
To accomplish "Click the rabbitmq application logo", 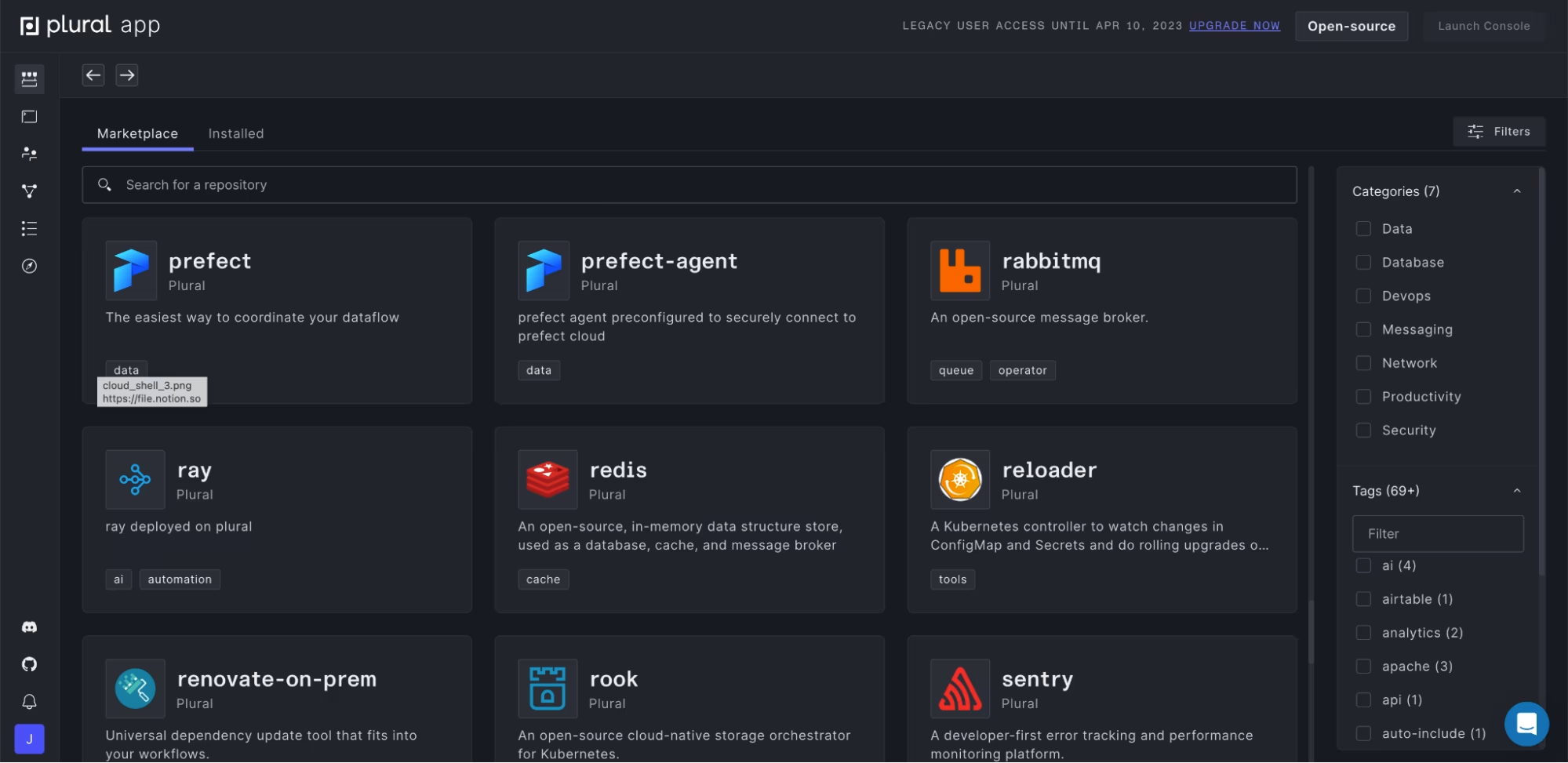I will tap(960, 271).
